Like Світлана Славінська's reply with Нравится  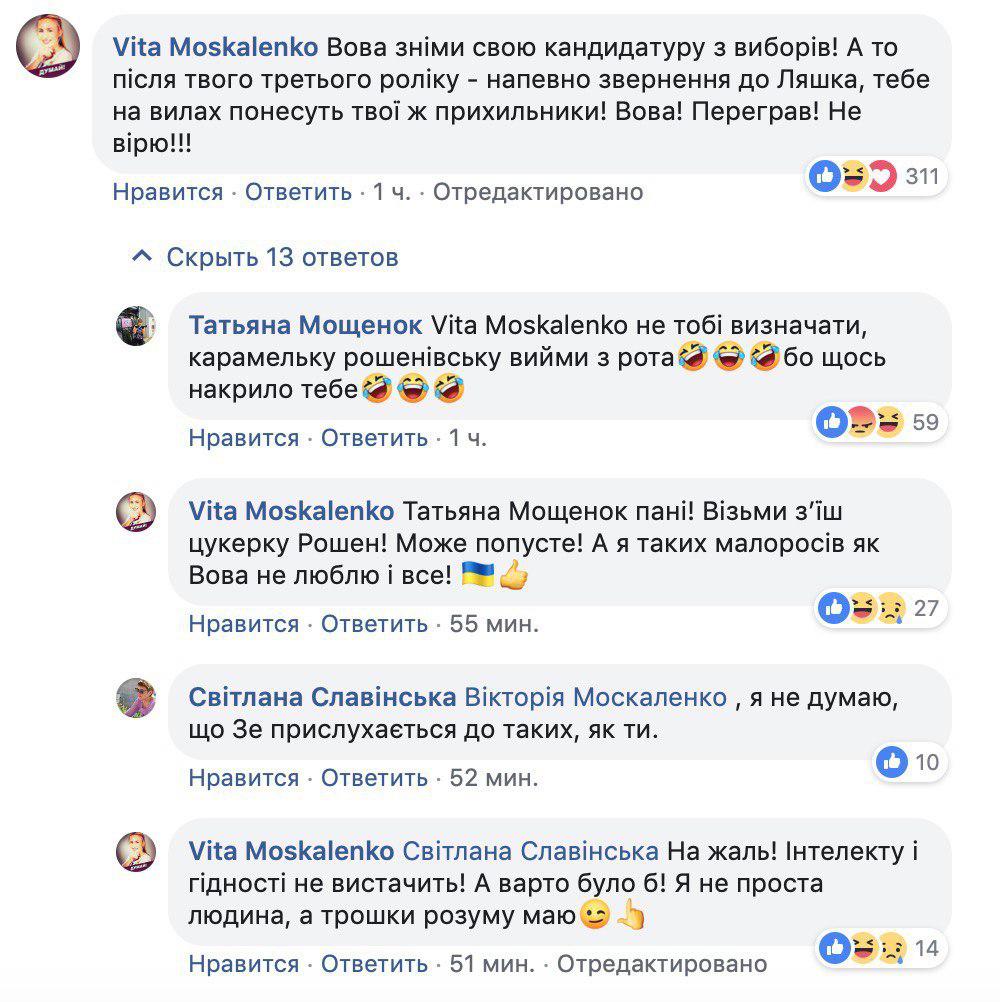click(244, 778)
